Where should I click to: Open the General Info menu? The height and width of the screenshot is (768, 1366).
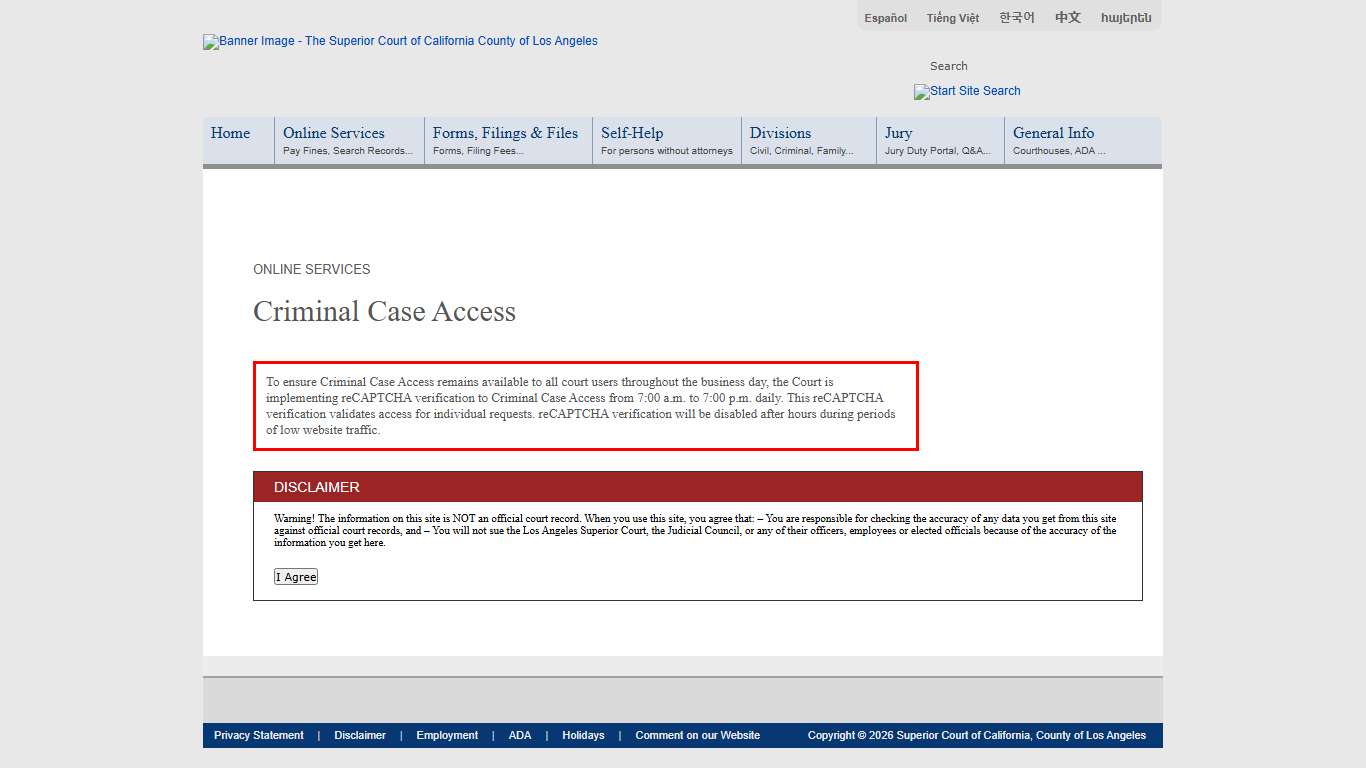(x=1053, y=133)
